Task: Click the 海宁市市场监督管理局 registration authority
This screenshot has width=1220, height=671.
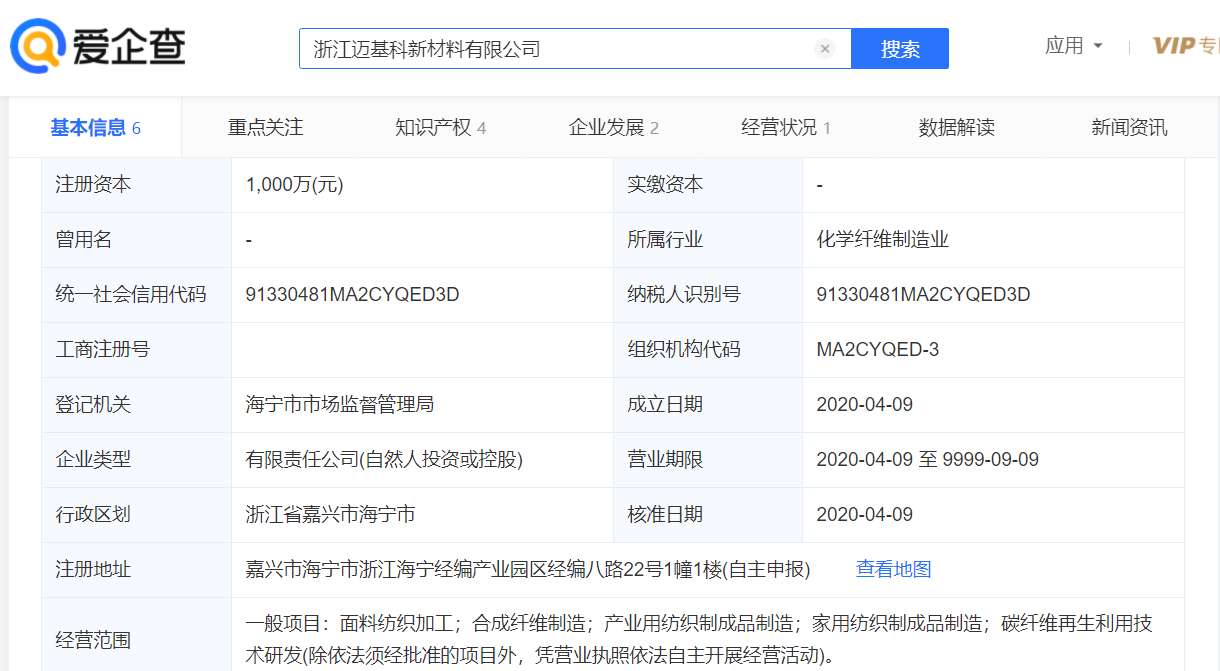Action: click(x=339, y=405)
